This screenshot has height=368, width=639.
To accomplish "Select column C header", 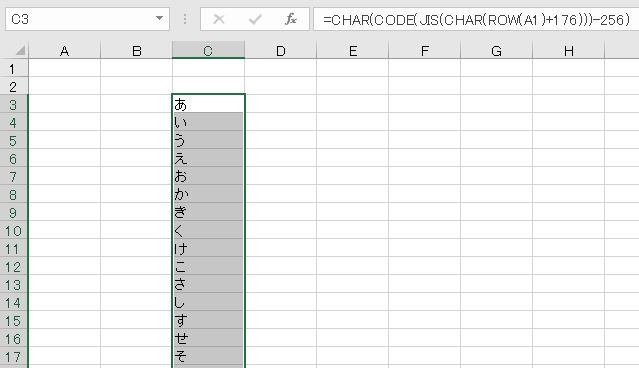I will click(208, 51).
